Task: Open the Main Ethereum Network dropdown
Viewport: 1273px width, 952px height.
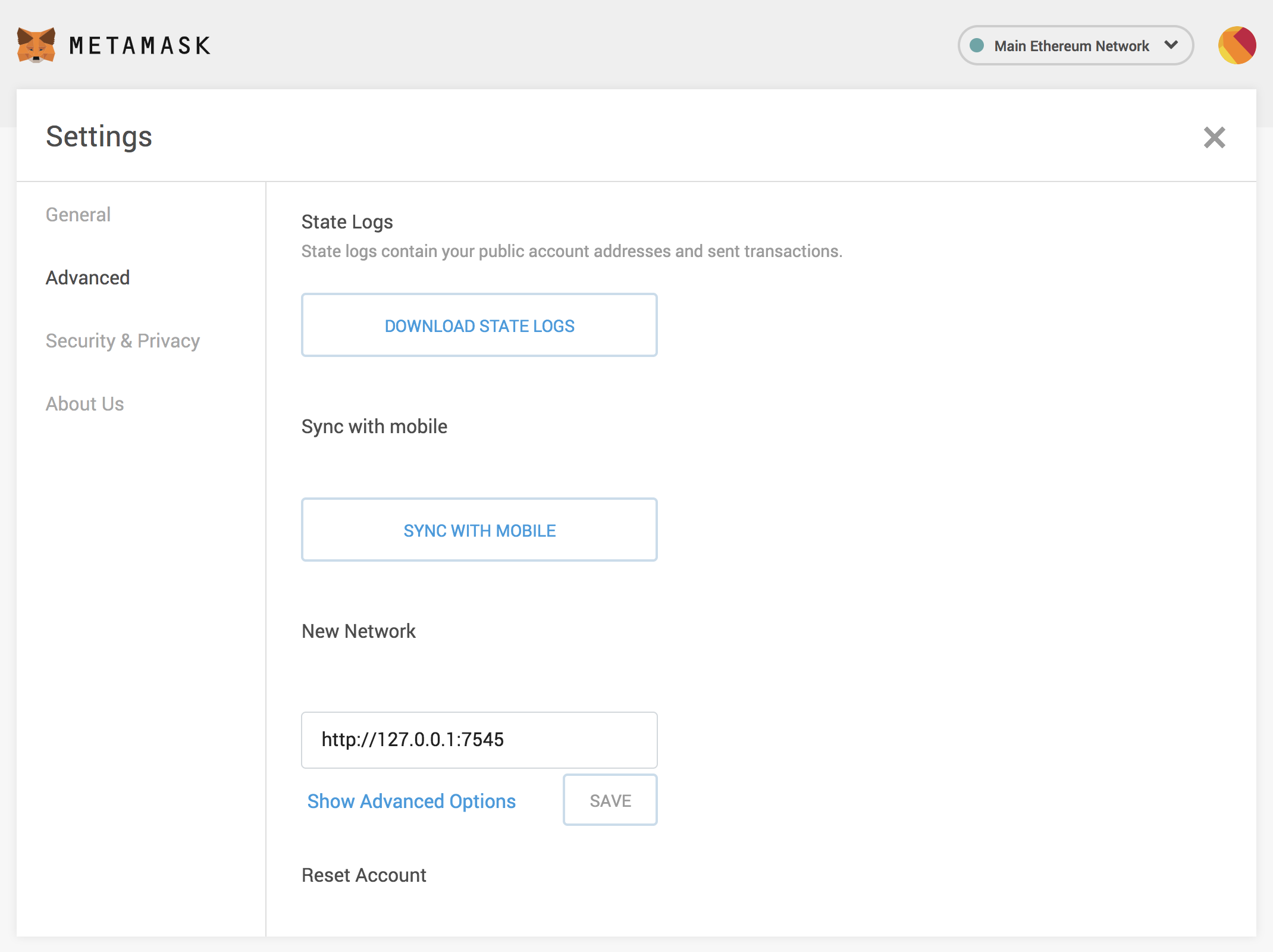Action: click(x=1076, y=45)
